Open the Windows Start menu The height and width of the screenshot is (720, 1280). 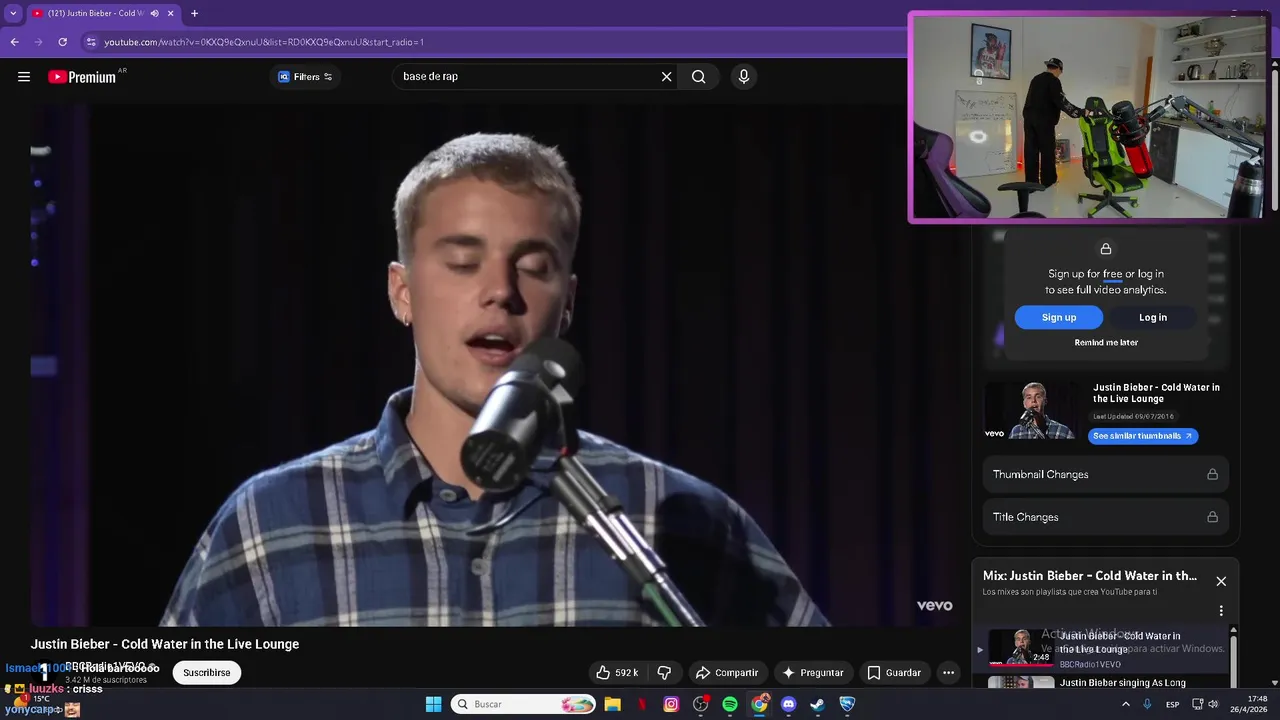tap(433, 704)
